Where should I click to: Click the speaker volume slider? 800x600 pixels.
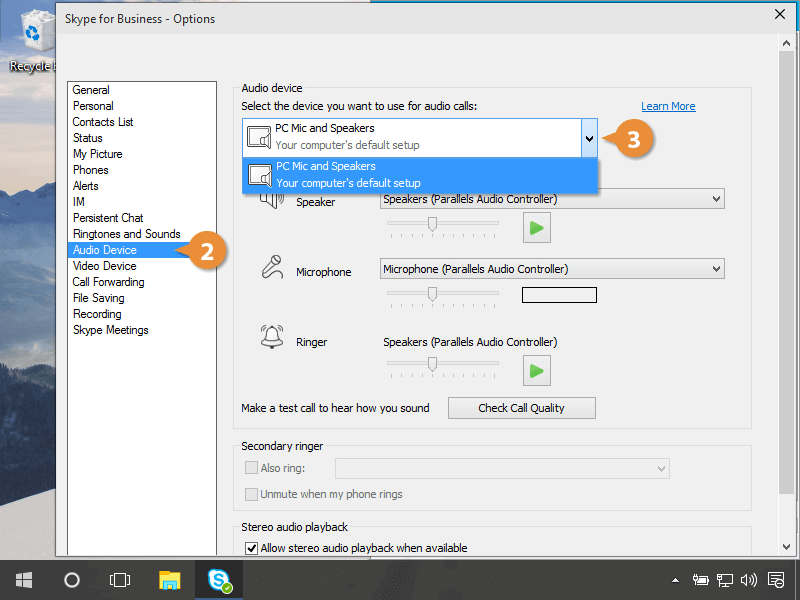(x=433, y=224)
